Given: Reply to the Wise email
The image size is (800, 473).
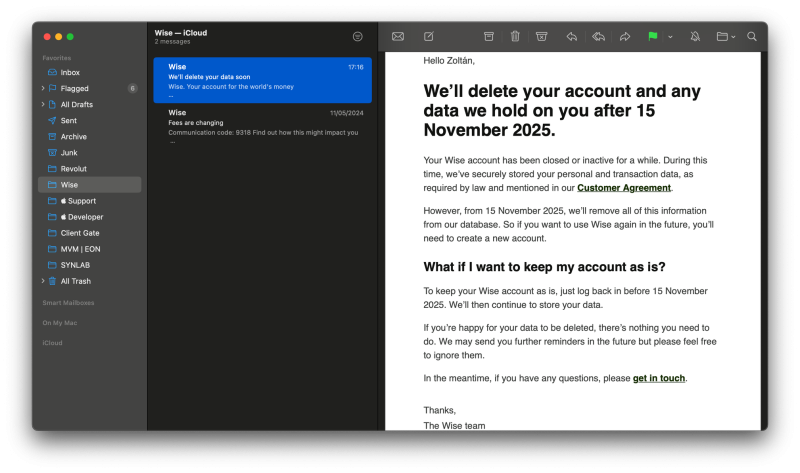Looking at the screenshot, I should 572,36.
